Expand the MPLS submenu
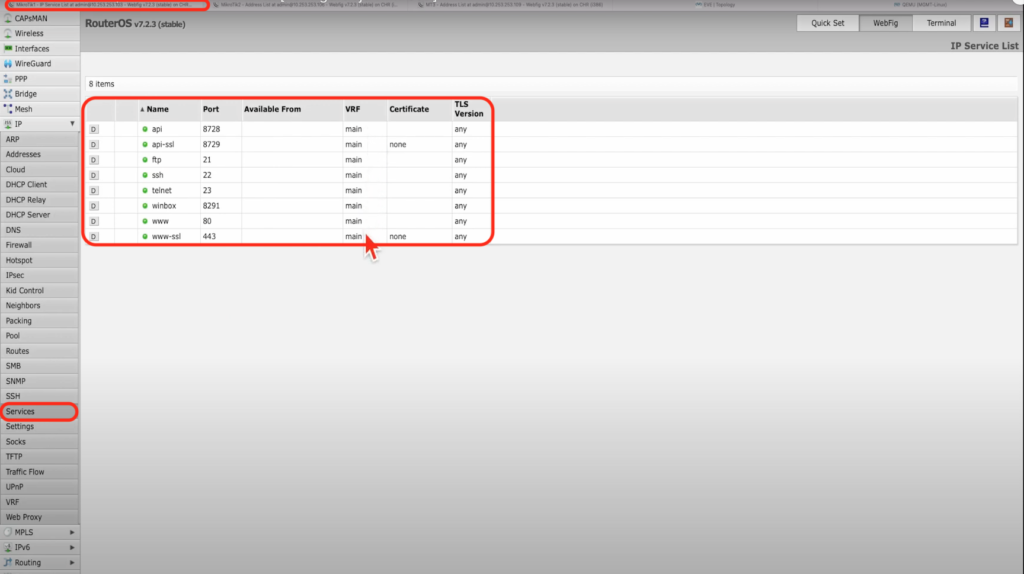Screen dimensions: 1024x574 pos(71,532)
